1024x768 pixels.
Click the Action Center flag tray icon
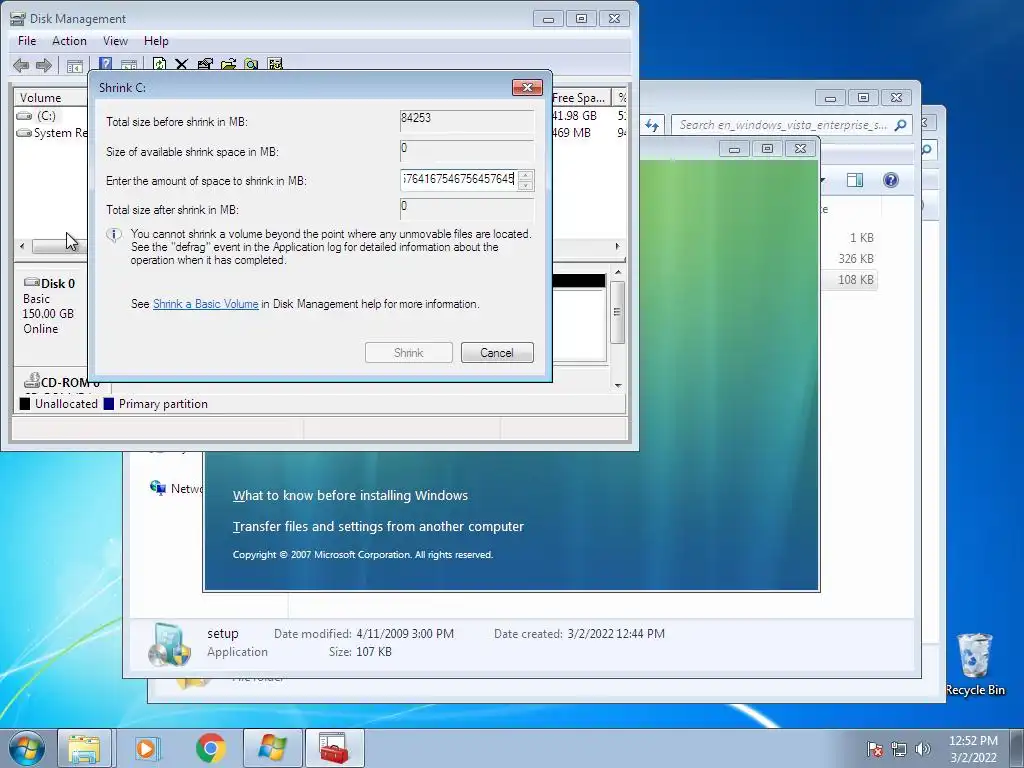875,749
